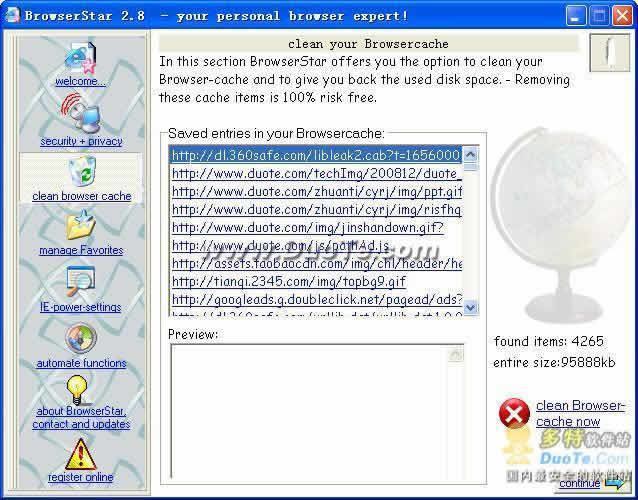Click the automate functions round icon
The height and width of the screenshot is (500, 638).
[81, 338]
